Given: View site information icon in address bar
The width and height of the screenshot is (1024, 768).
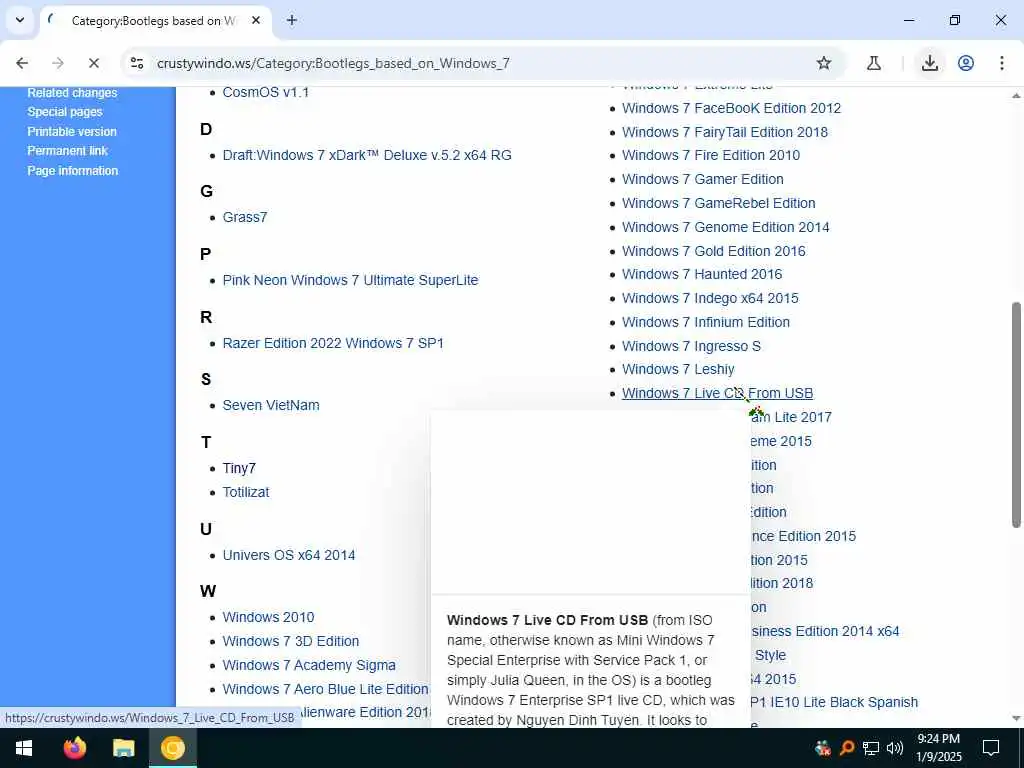Looking at the screenshot, I should click(136, 63).
